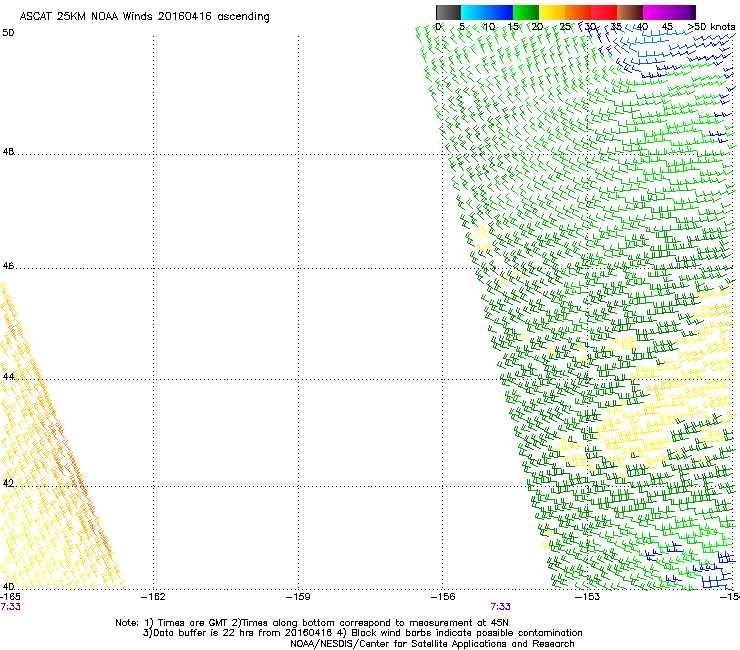The height and width of the screenshot is (650, 740).
Task: Click the red segment of the color legend
Action: [604, 12]
